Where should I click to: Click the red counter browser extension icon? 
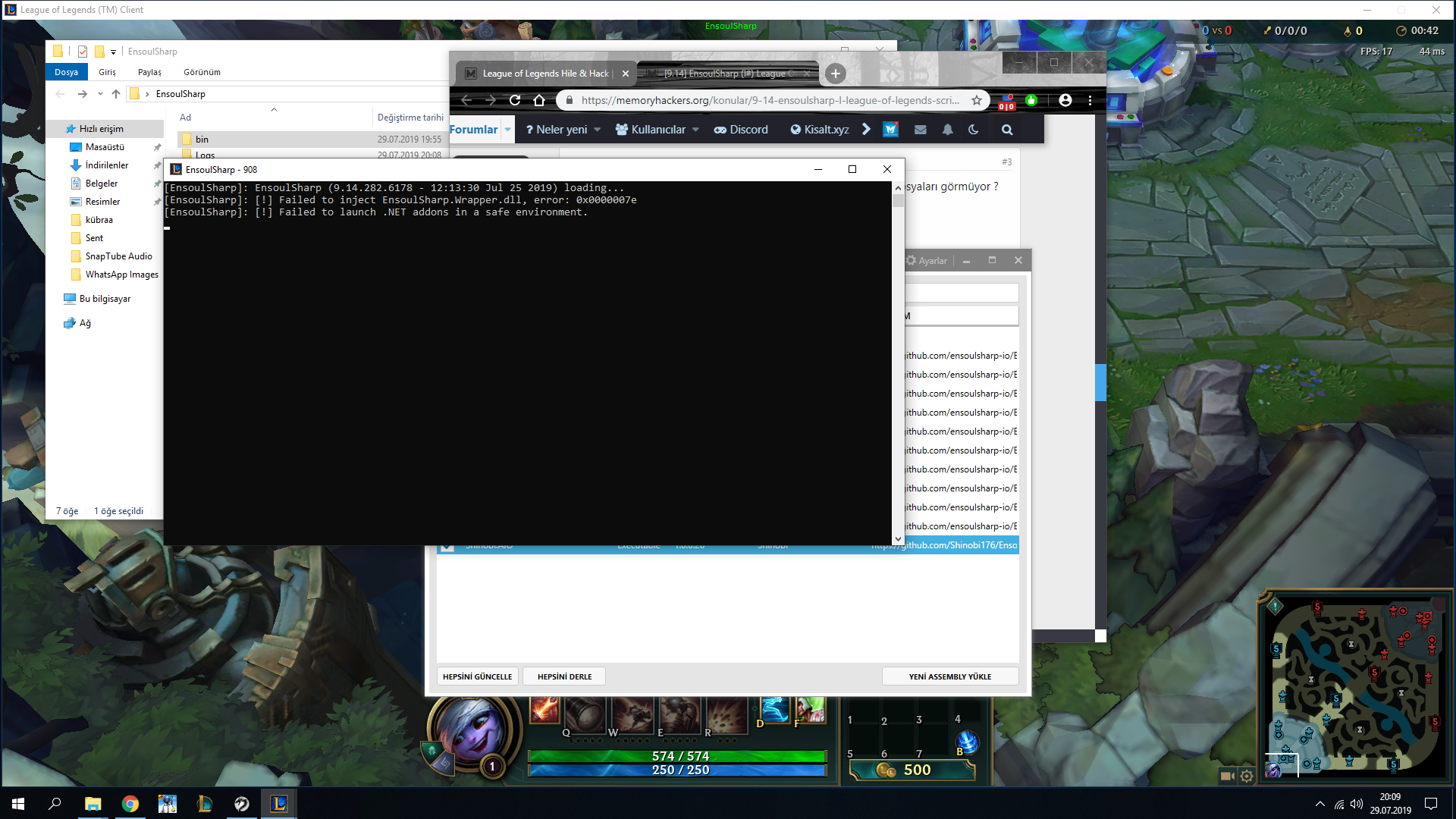[1007, 102]
